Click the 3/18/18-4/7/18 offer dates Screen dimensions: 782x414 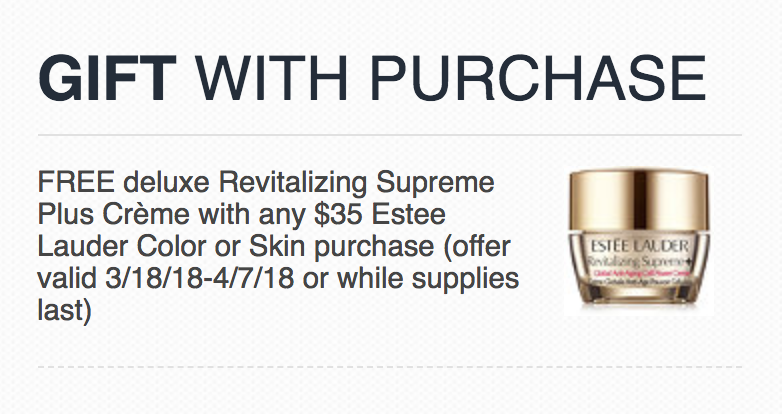tap(199, 279)
